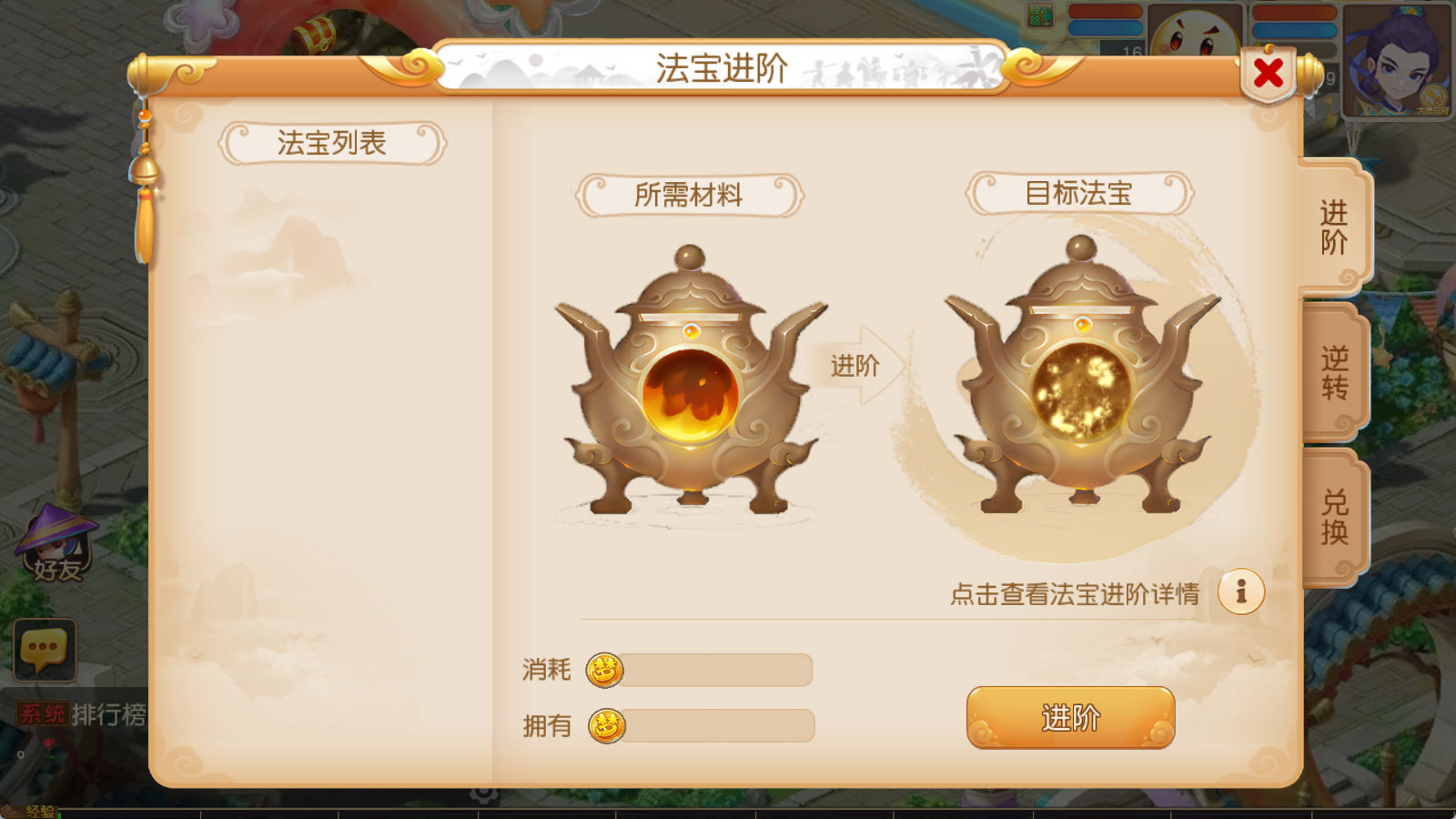Click the angry yellow face pet portrait
The width and height of the screenshot is (1456, 819).
pos(1195,31)
